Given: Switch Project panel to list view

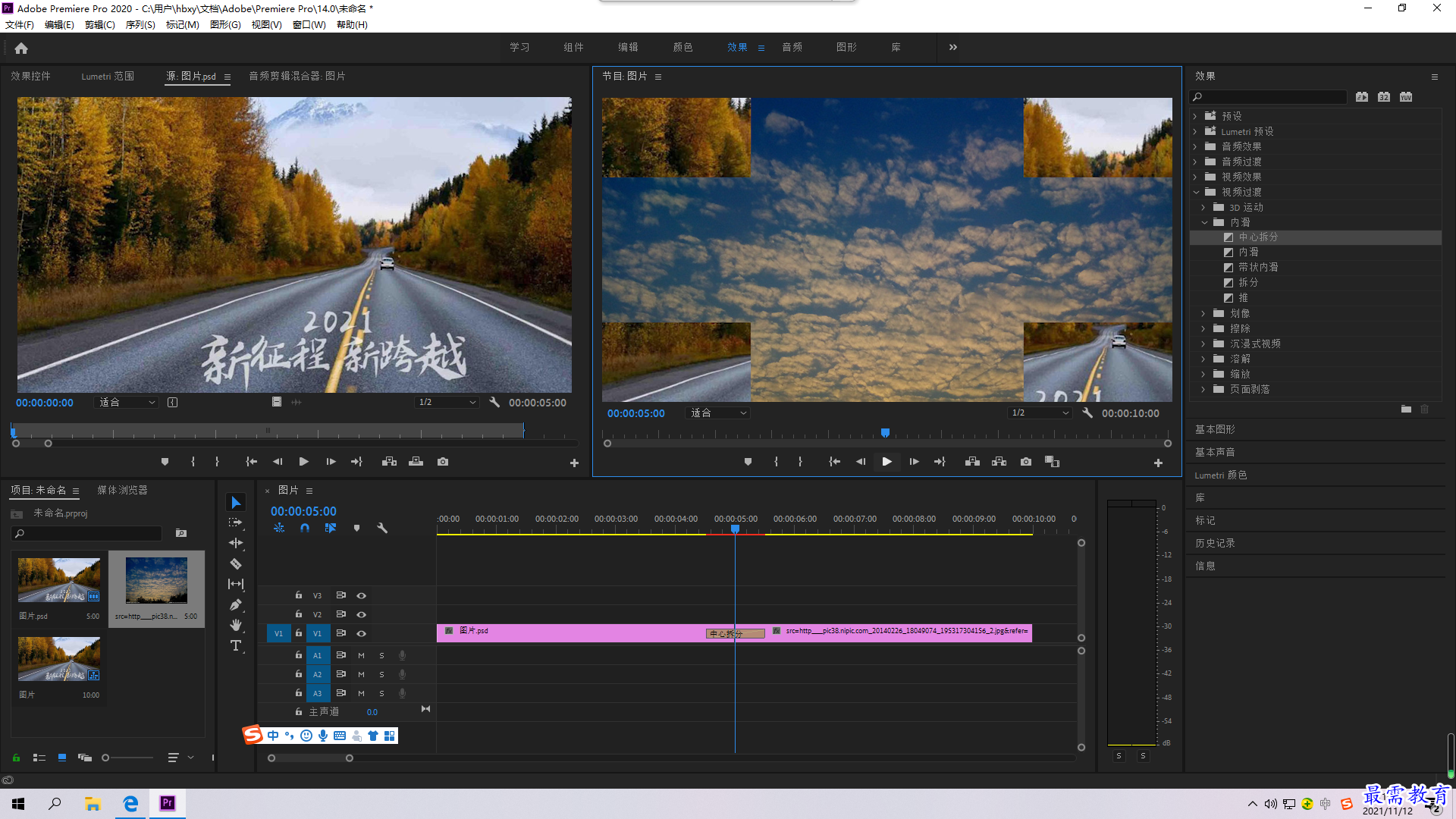Looking at the screenshot, I should point(39,757).
